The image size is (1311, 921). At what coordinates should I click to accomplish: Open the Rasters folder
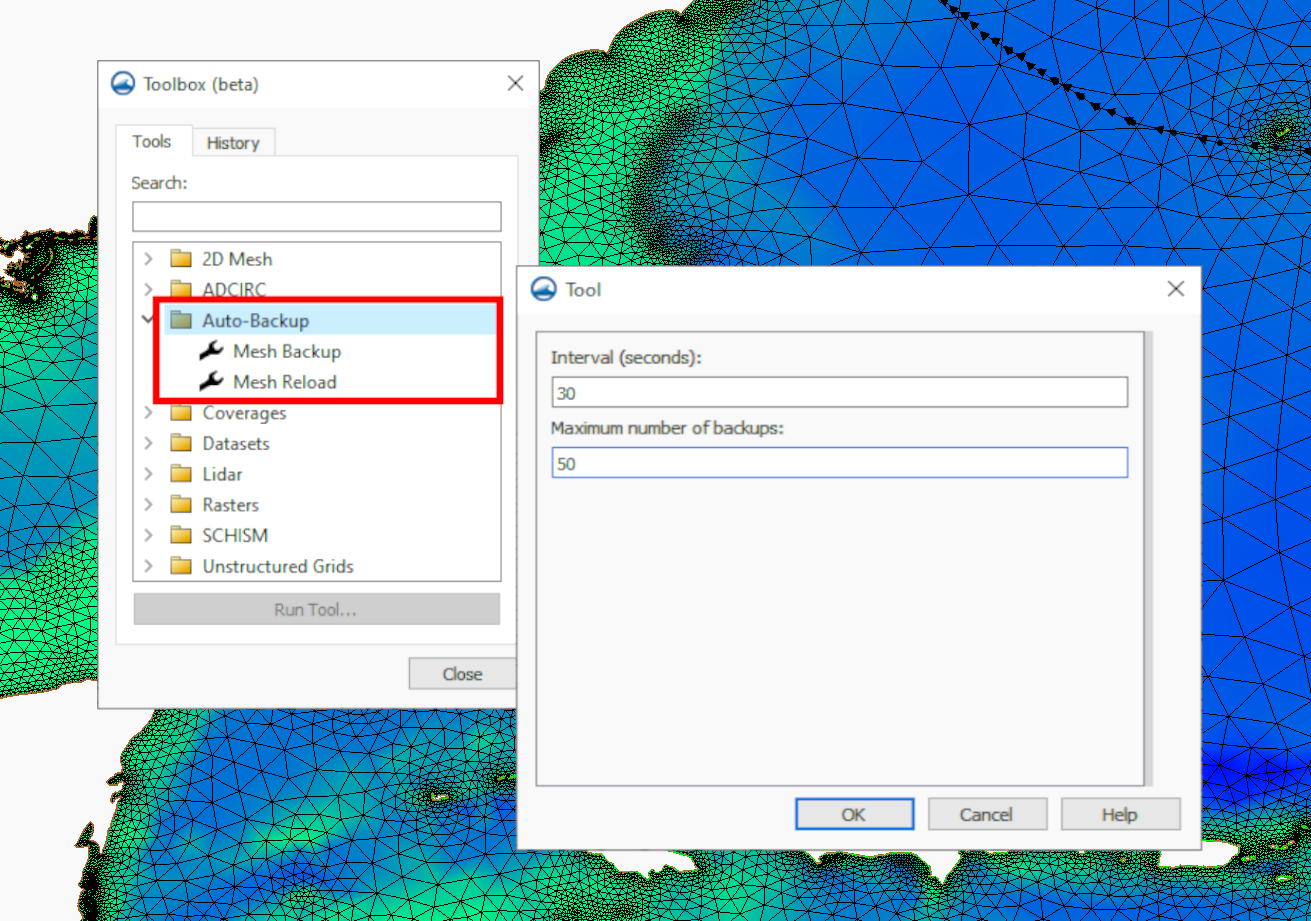pos(229,504)
